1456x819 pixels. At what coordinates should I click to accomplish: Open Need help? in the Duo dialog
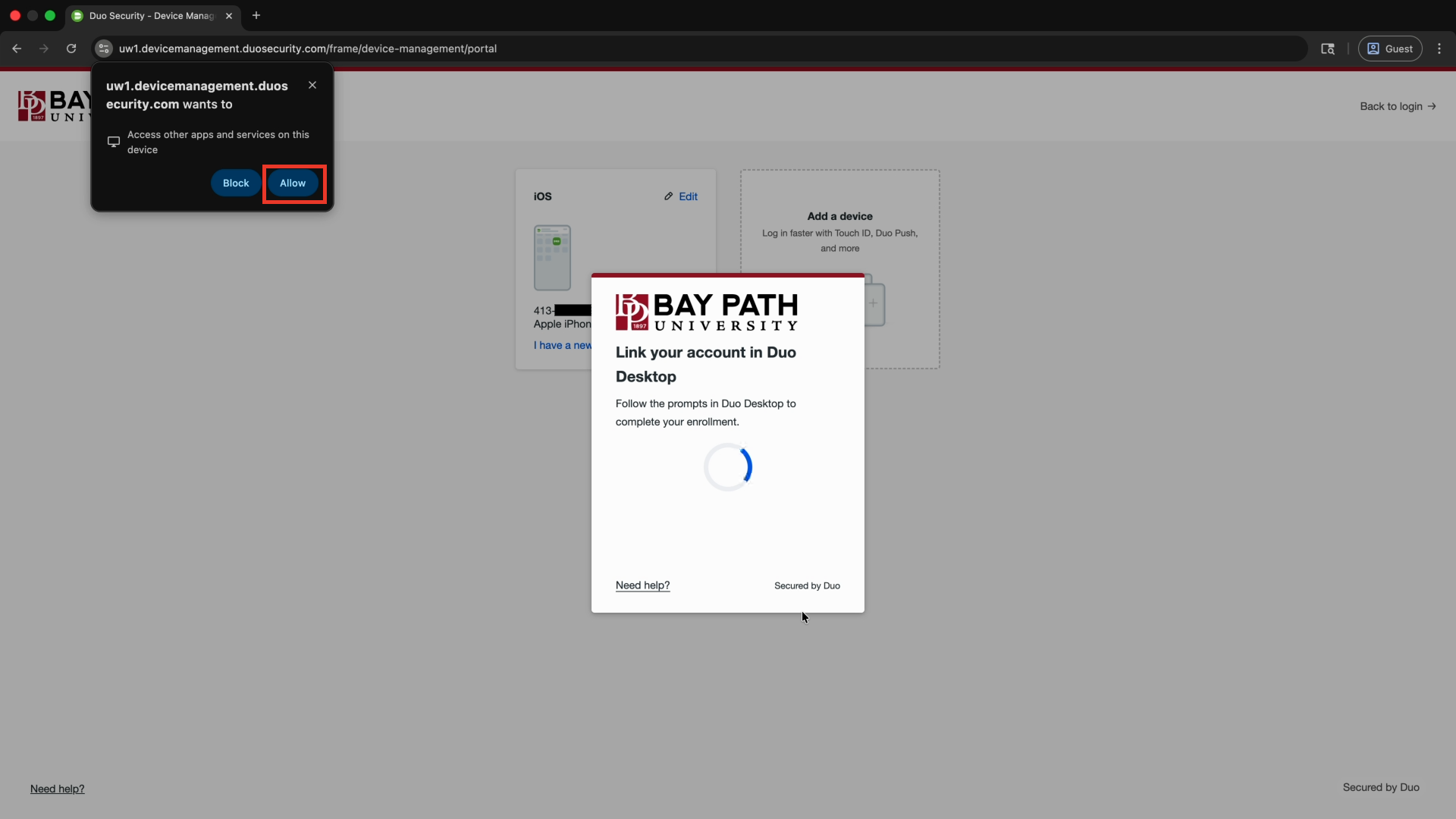[x=643, y=585]
